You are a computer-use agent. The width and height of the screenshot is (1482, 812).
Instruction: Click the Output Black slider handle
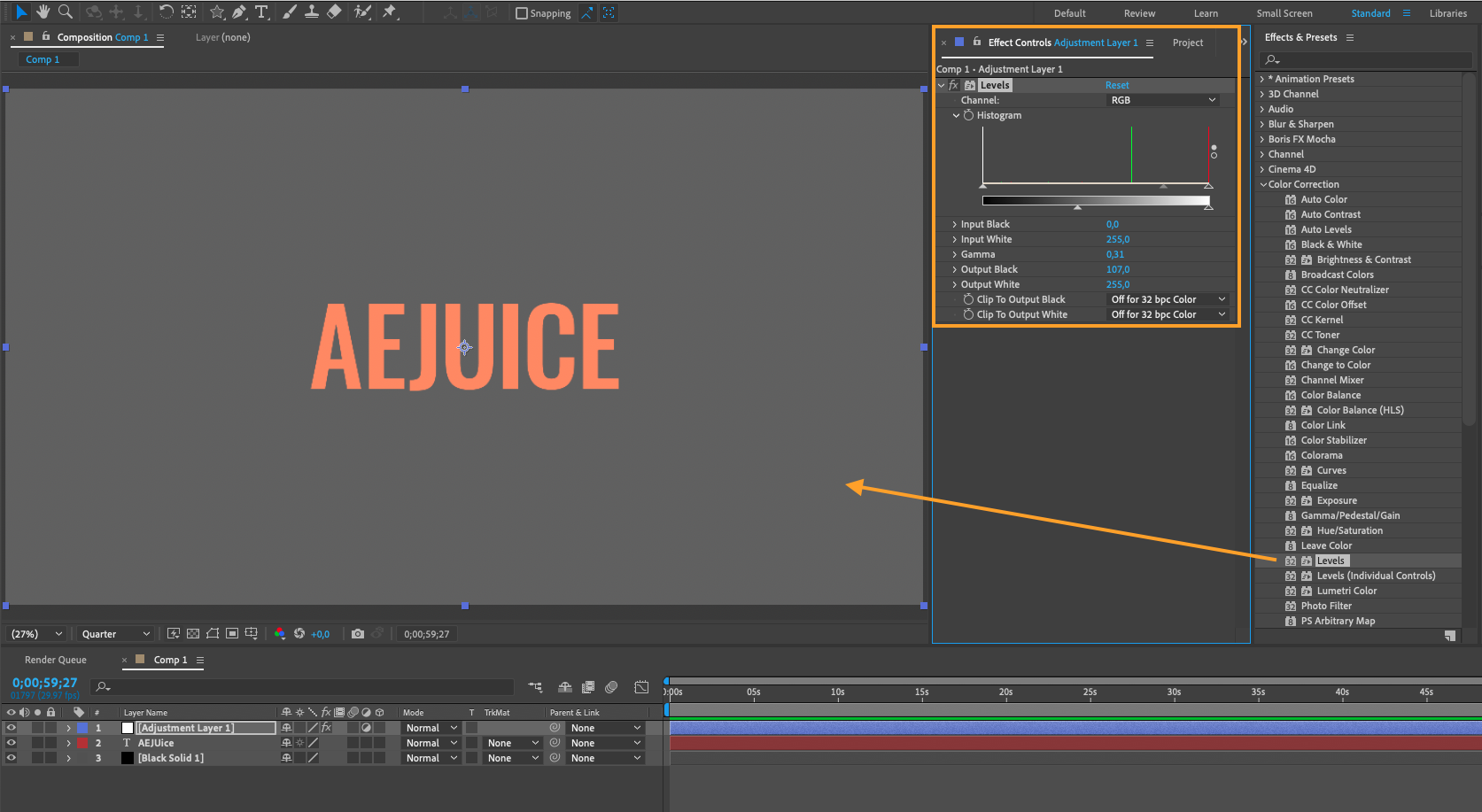[1077, 207]
